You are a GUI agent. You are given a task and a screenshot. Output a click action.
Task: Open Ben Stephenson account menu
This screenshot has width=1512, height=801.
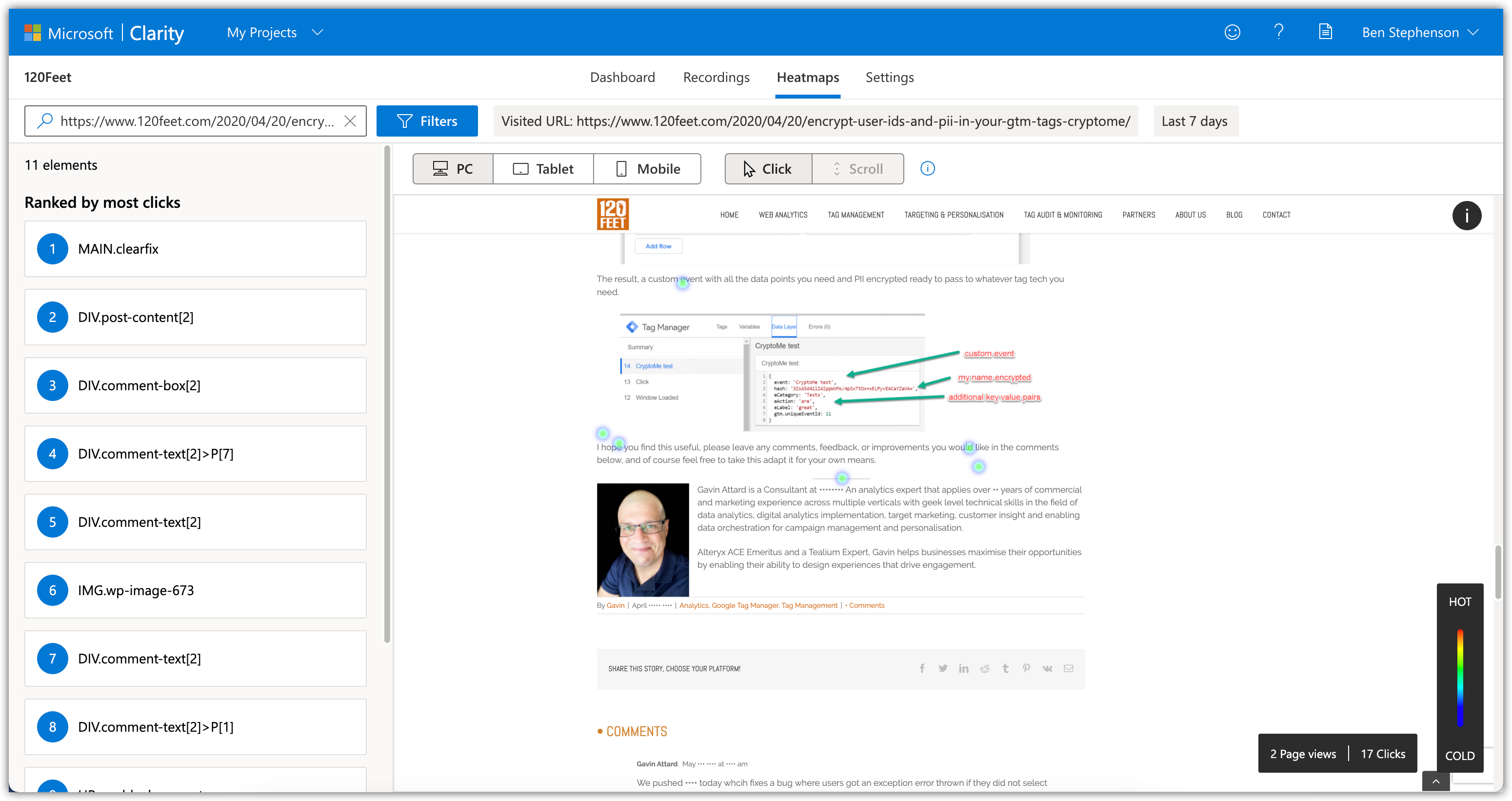1420,32
